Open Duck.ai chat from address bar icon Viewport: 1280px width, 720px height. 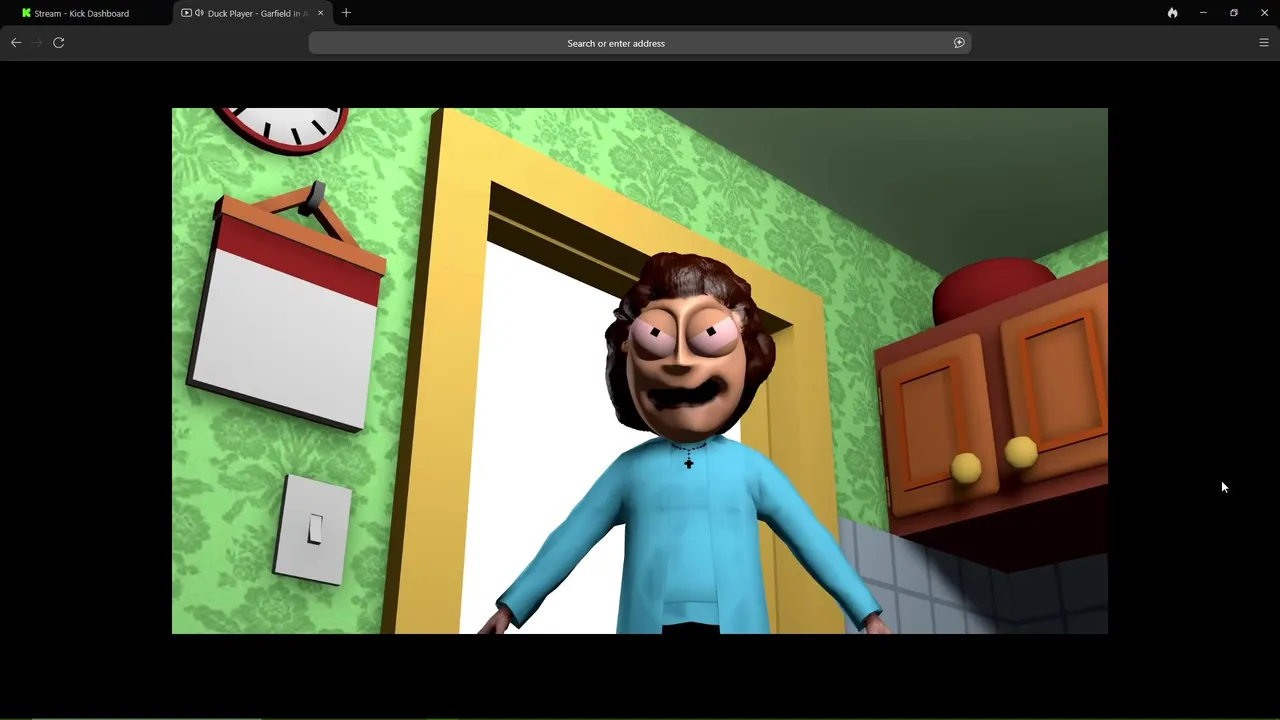[x=959, y=43]
